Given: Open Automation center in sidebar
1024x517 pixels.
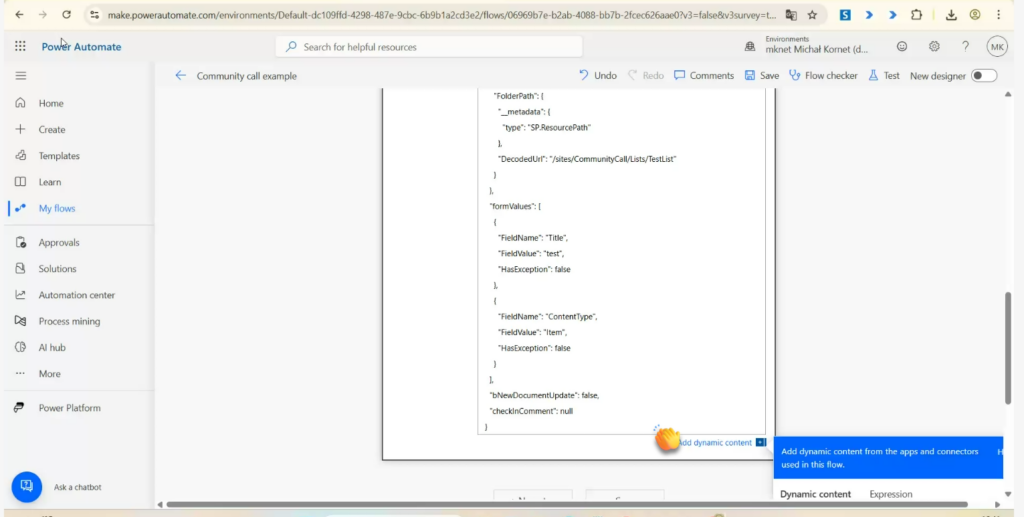Looking at the screenshot, I should pos(77,295).
